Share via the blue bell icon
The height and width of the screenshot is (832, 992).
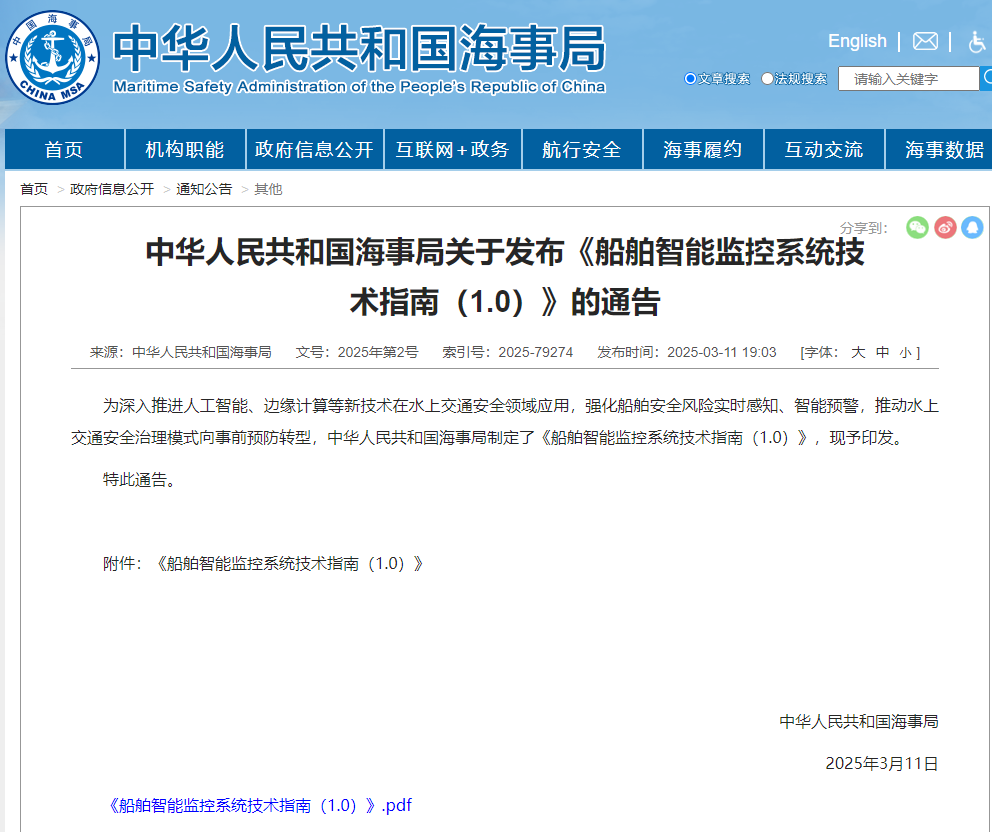pyautogui.click(x=972, y=227)
